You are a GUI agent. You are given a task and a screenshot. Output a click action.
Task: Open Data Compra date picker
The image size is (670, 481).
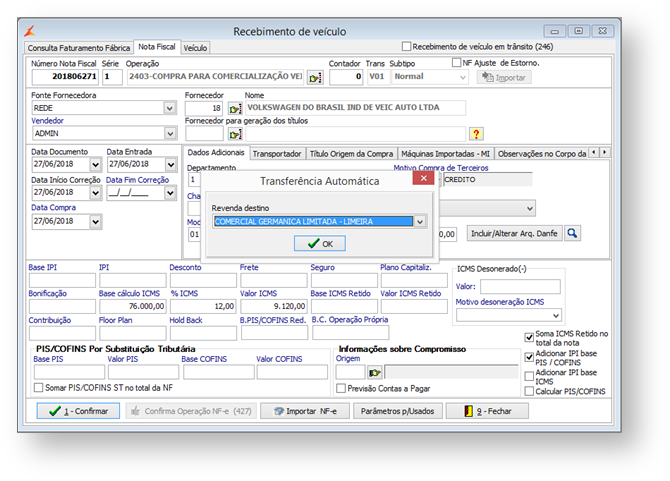[x=95, y=222]
